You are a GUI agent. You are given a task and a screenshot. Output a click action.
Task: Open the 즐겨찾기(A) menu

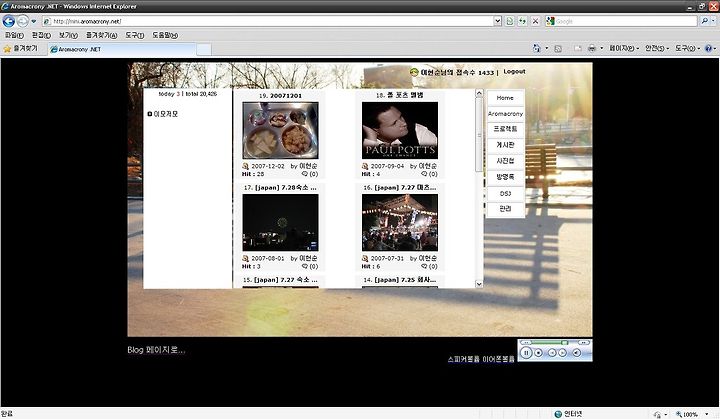[101, 35]
